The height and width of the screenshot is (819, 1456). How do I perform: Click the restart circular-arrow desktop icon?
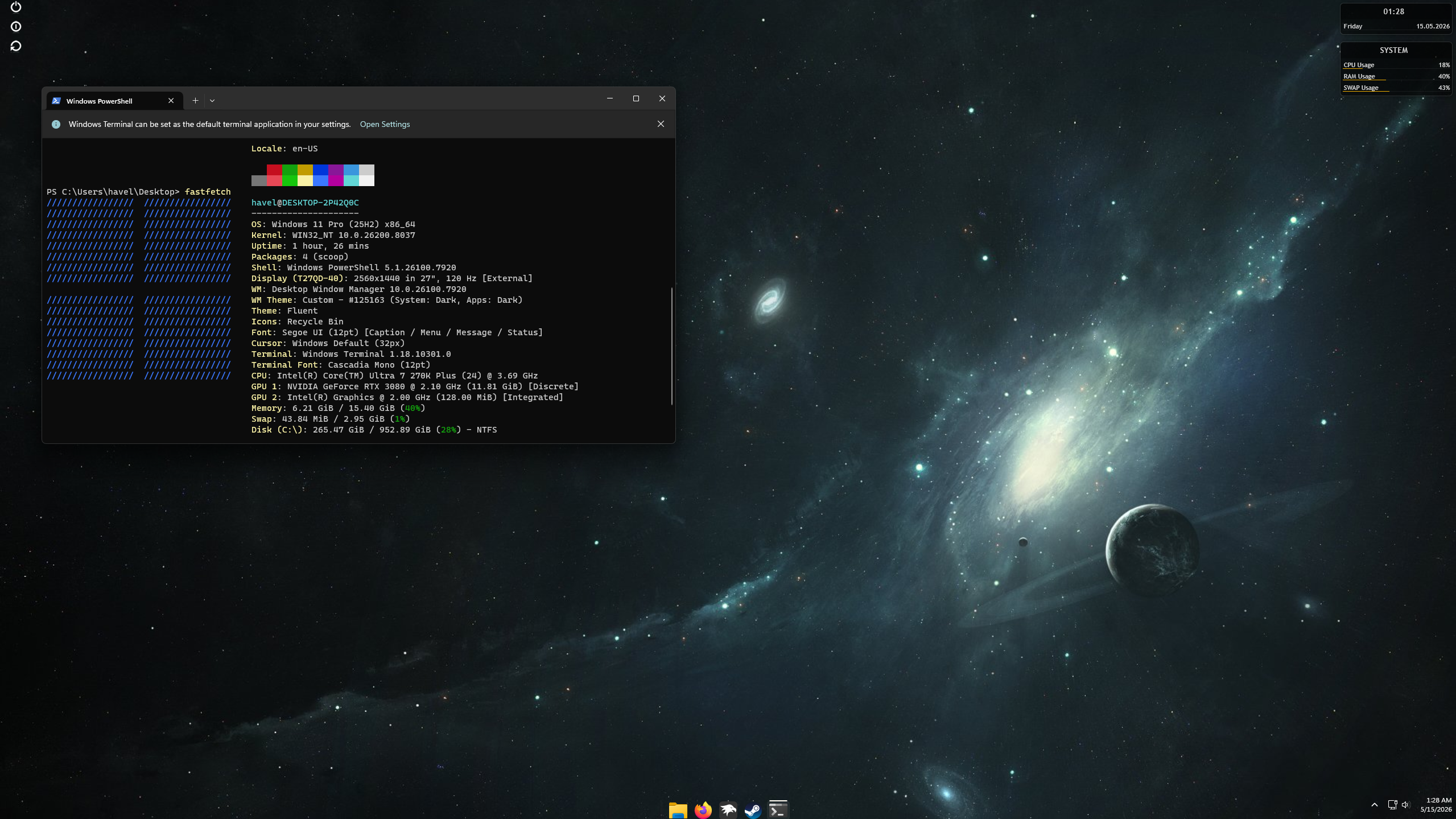pos(16,46)
